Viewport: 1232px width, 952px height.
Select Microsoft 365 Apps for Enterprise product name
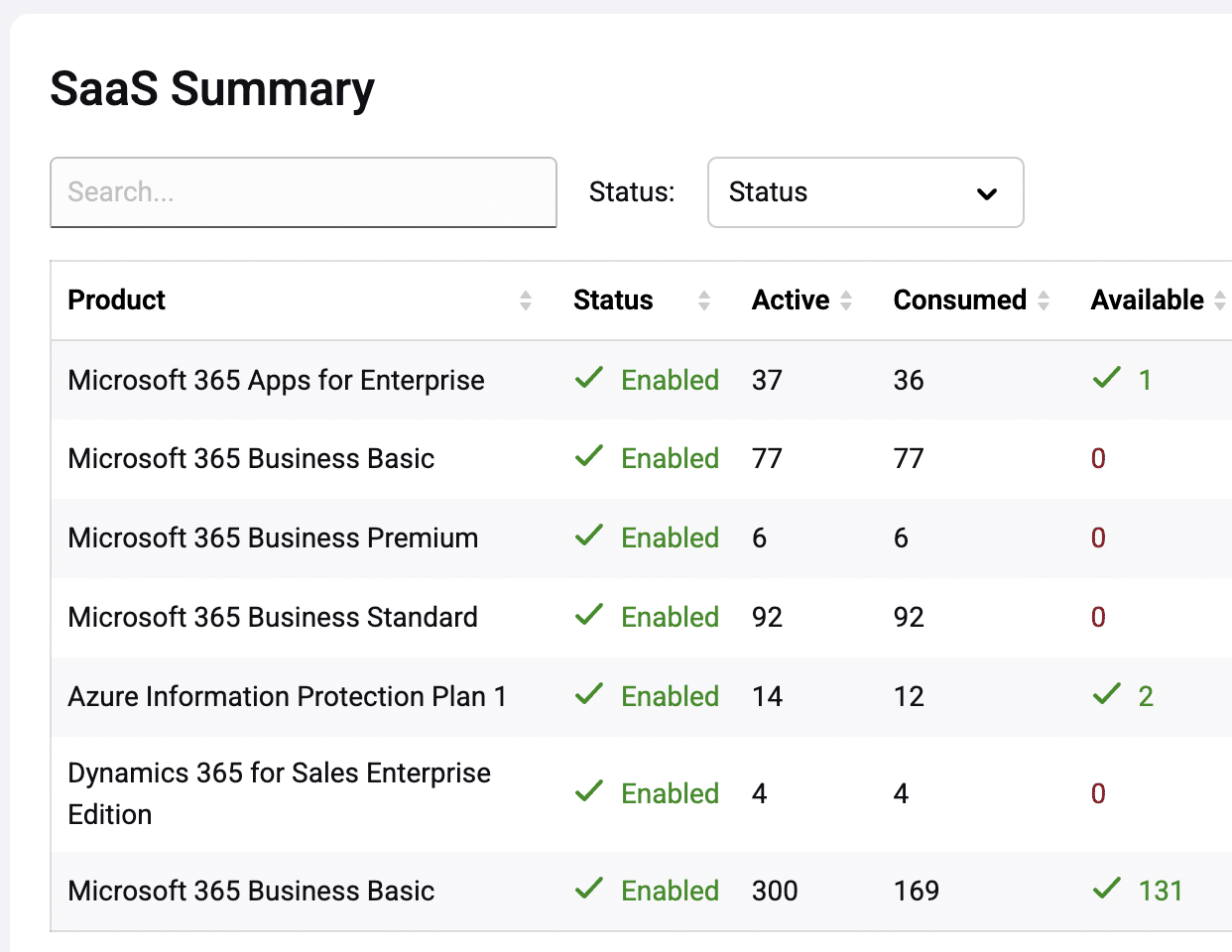[x=276, y=380]
